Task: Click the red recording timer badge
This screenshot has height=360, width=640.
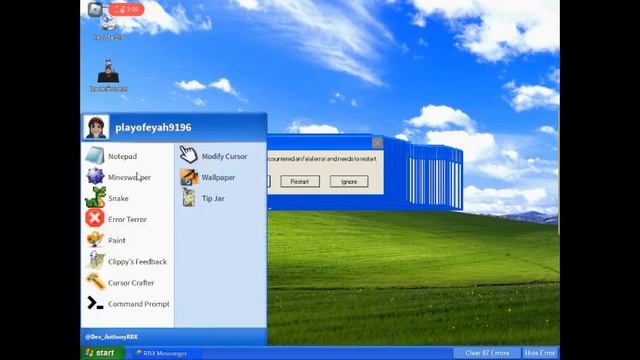Action: 126,9
